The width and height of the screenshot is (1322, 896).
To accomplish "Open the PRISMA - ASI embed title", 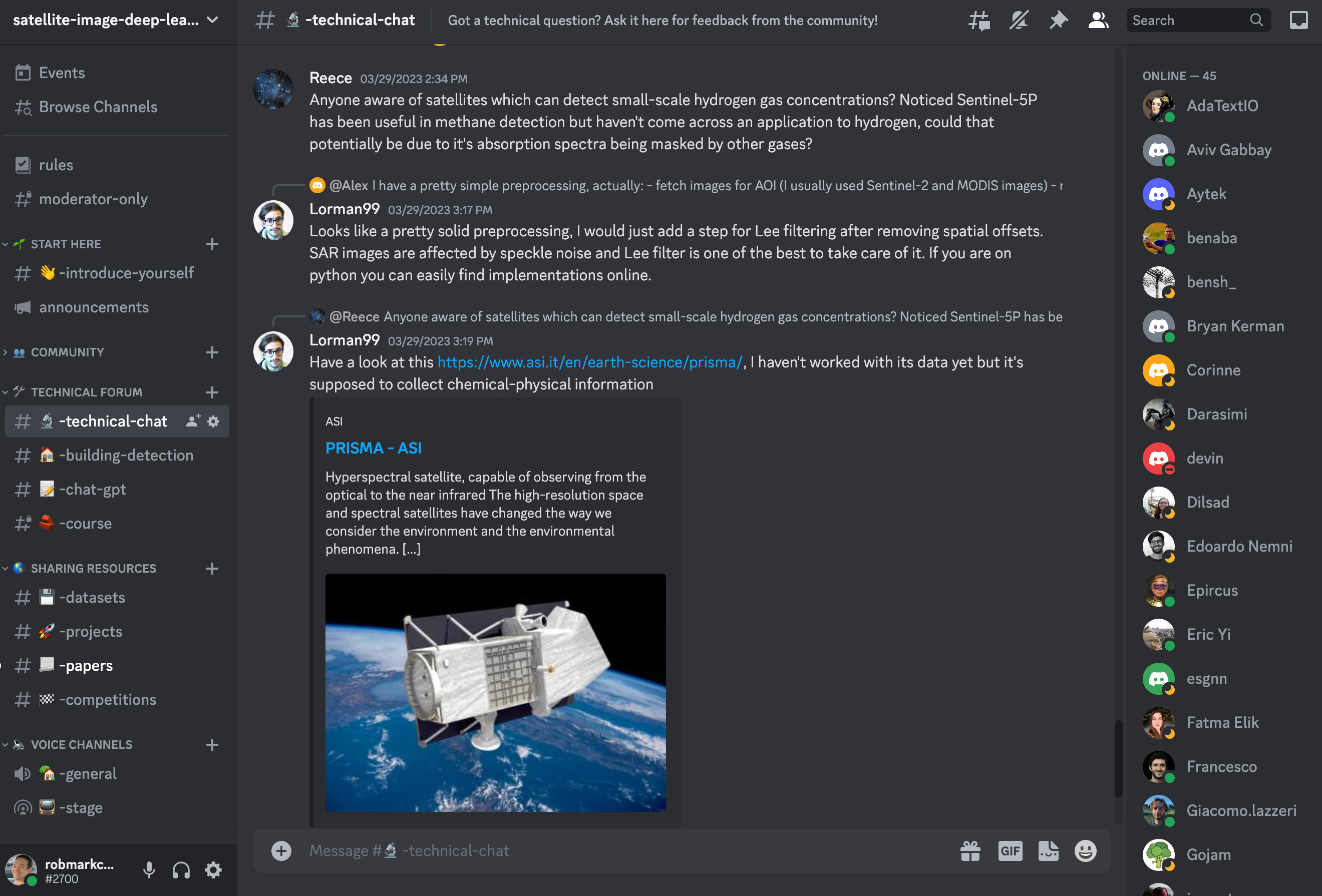I will 373,448.
